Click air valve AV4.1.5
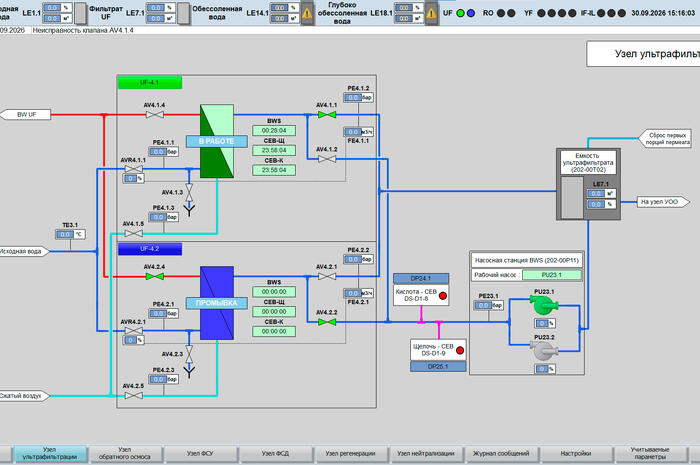 point(133,233)
